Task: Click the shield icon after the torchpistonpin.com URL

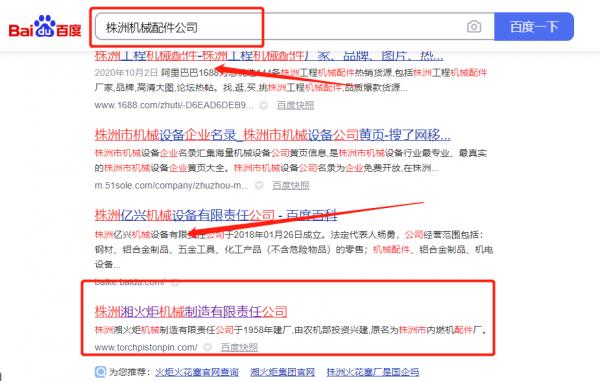Action: click(x=207, y=347)
